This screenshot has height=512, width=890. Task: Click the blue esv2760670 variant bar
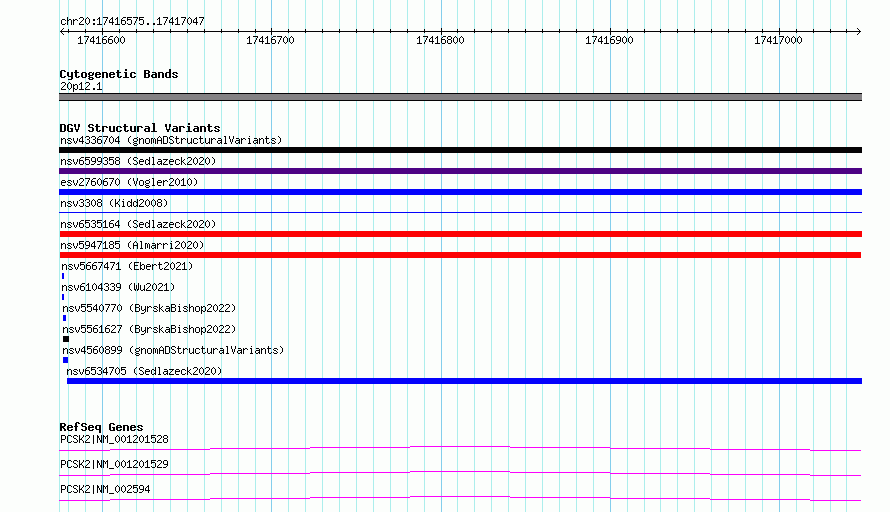pos(460,192)
